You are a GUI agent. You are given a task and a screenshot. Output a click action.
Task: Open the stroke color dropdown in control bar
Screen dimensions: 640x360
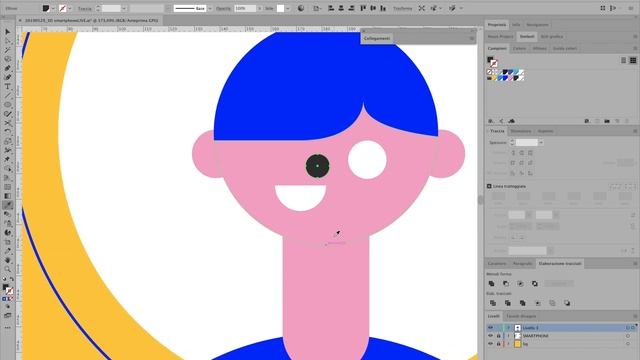tap(69, 8)
